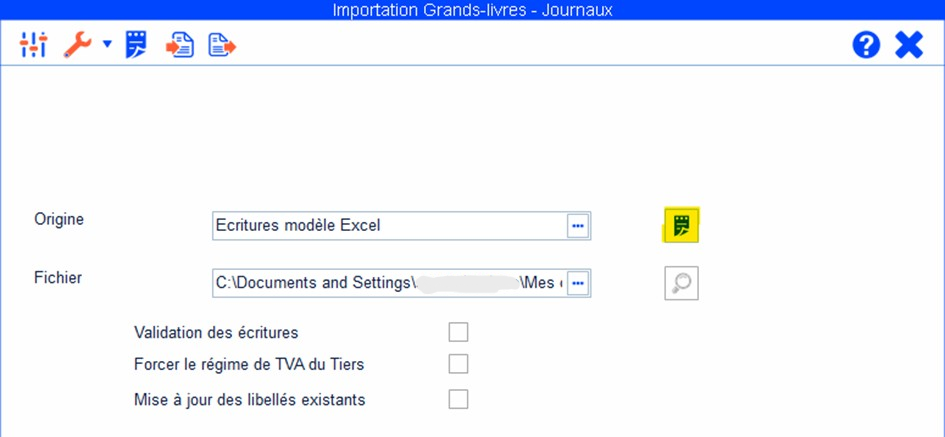This screenshot has height=437, width=945.
Task: Click the import document icon with inward arrow
Action: (x=180, y=45)
